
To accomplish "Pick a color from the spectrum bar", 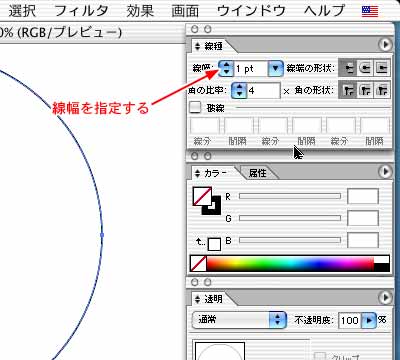I will [x=290, y=264].
